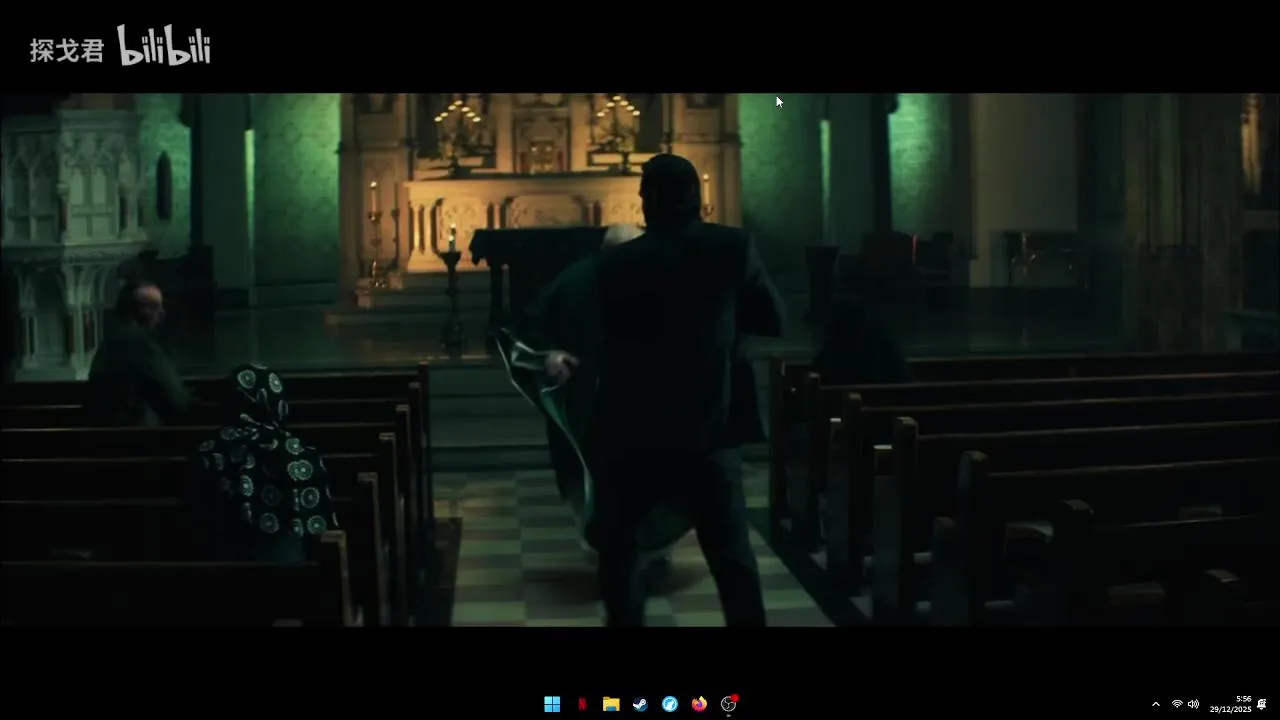Open the notifications bell icon
Screen dimensions: 1280x720
click(1262, 704)
